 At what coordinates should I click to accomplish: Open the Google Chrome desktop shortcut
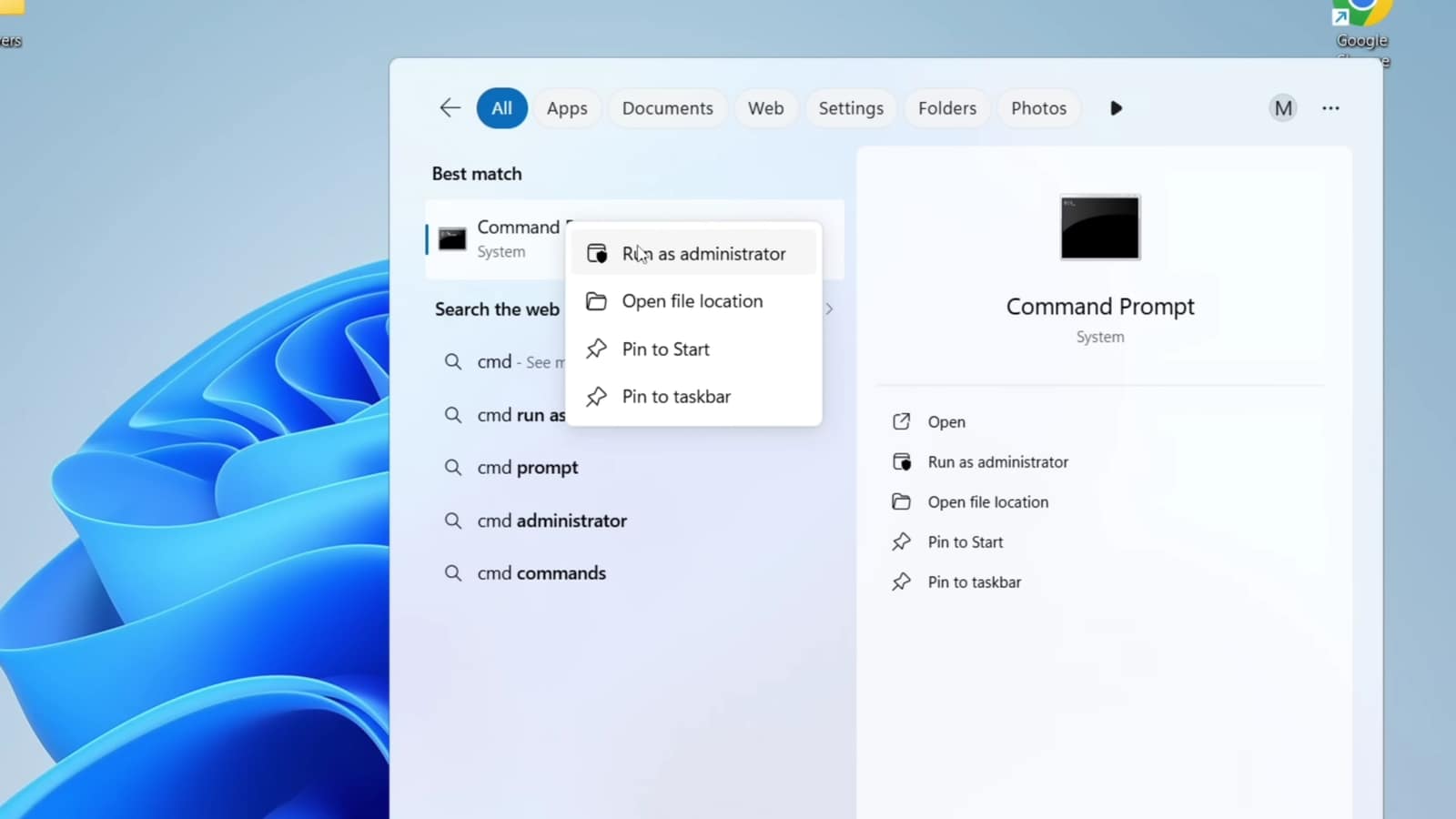tap(1362, 32)
